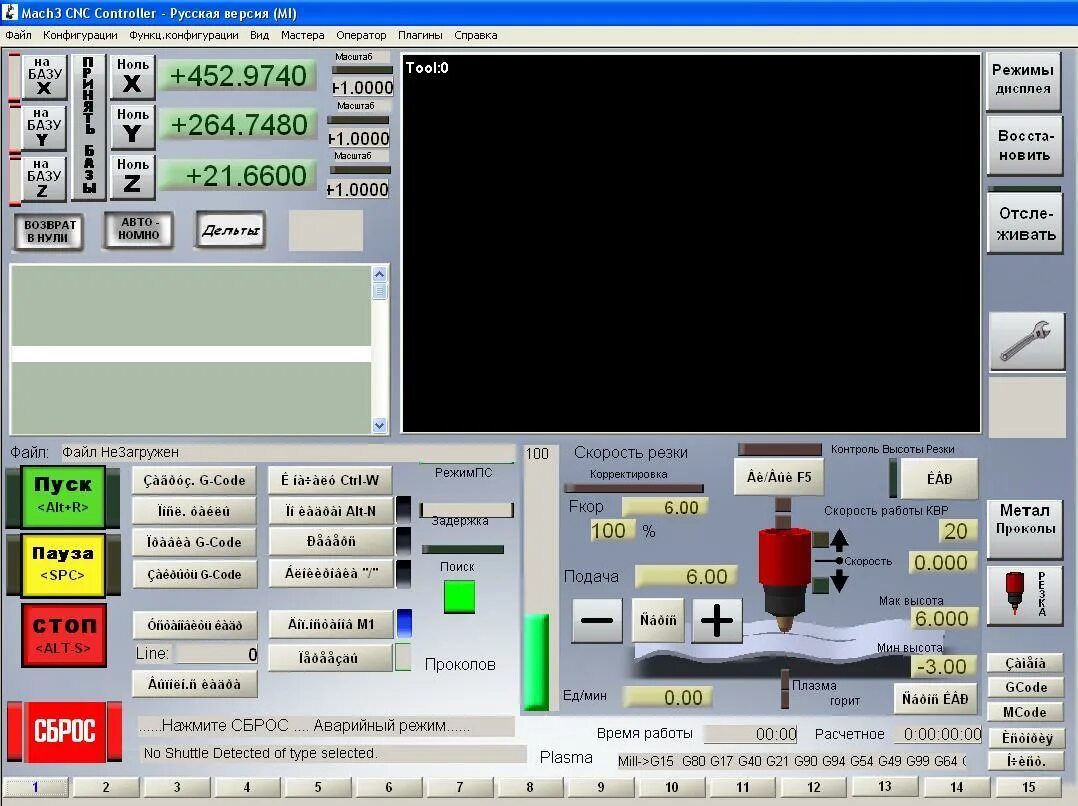Toggle the Отслеживать tracking button
The image size is (1078, 806).
tap(1025, 224)
